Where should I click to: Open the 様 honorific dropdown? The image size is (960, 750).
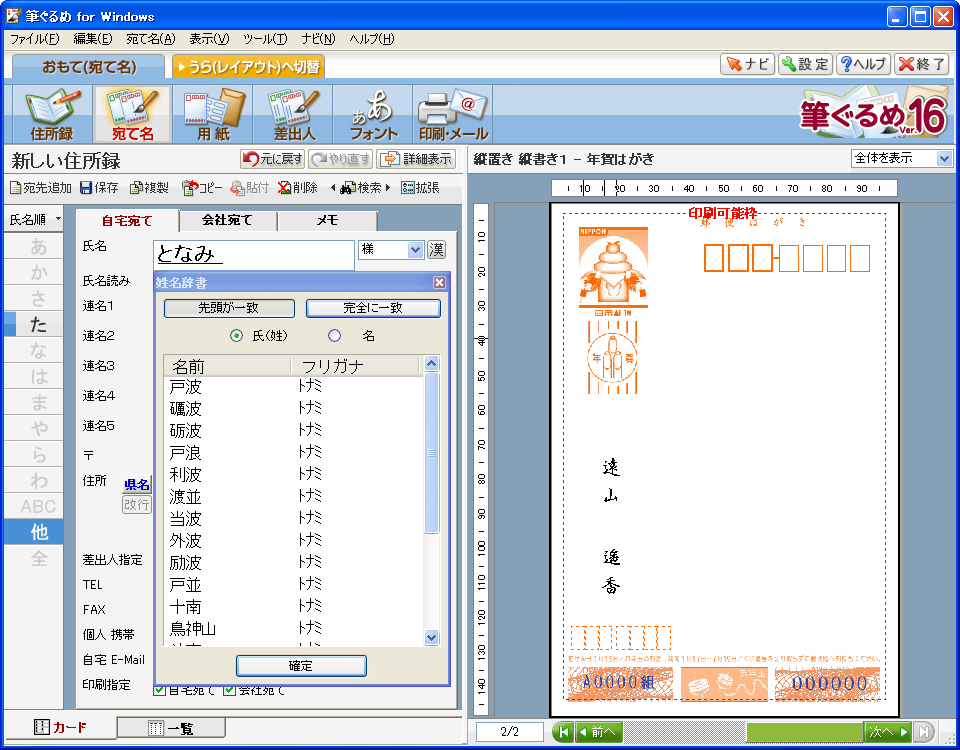(416, 249)
